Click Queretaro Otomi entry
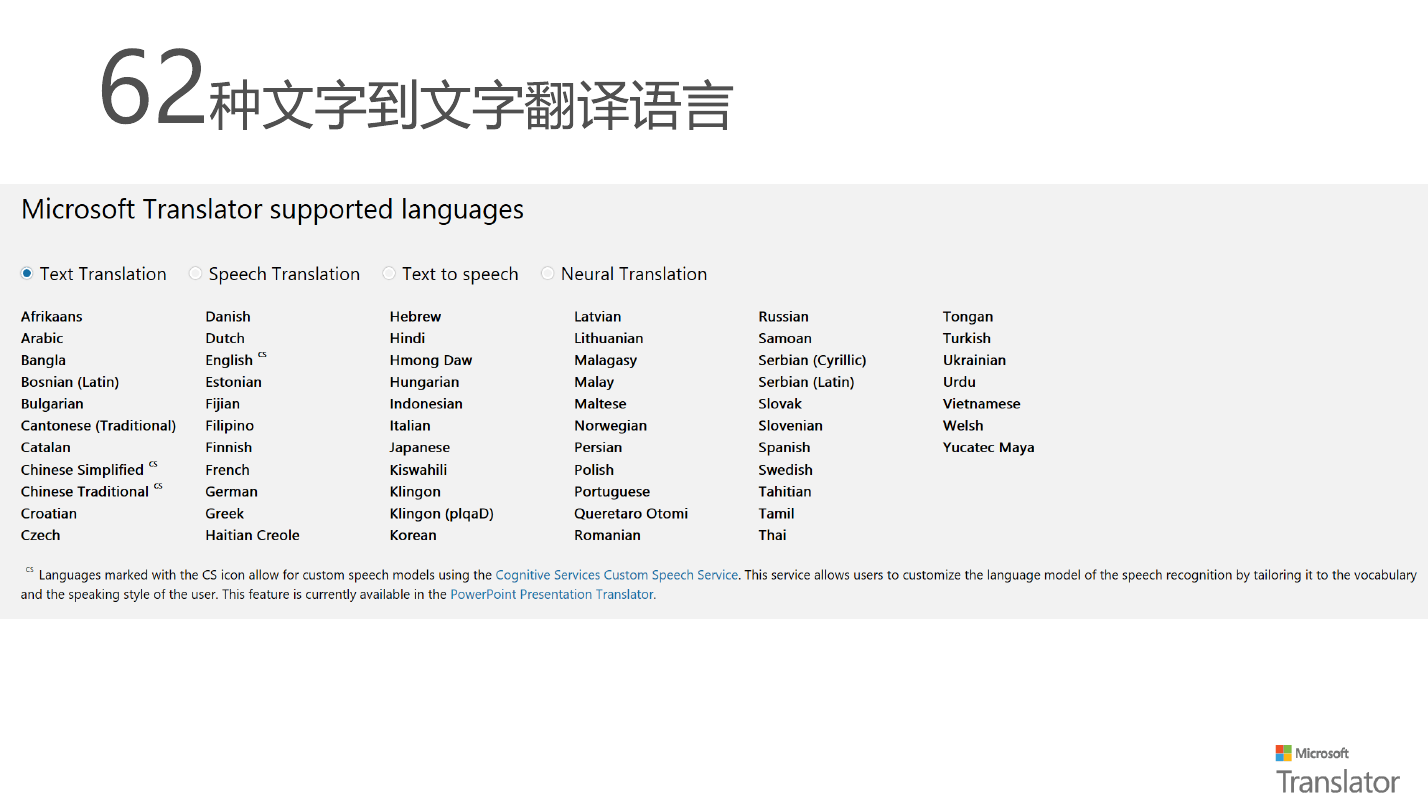The height and width of the screenshot is (804, 1428). coord(631,514)
